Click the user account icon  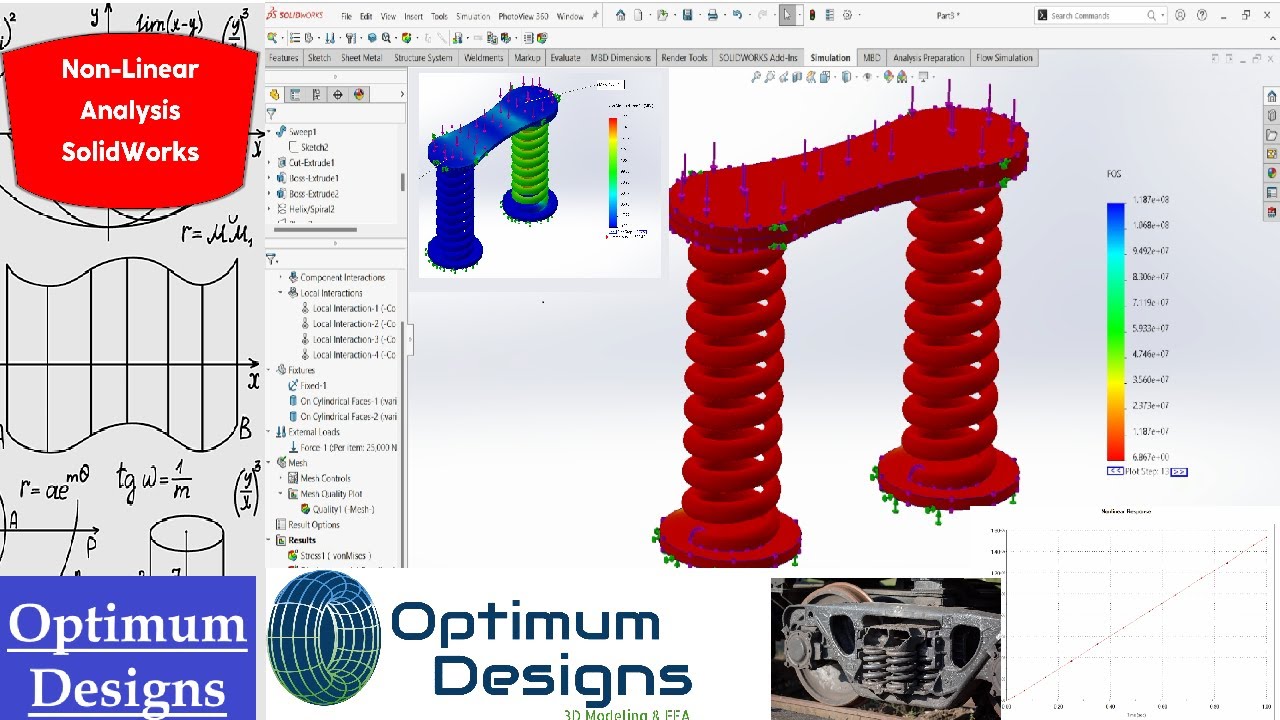click(x=1180, y=15)
